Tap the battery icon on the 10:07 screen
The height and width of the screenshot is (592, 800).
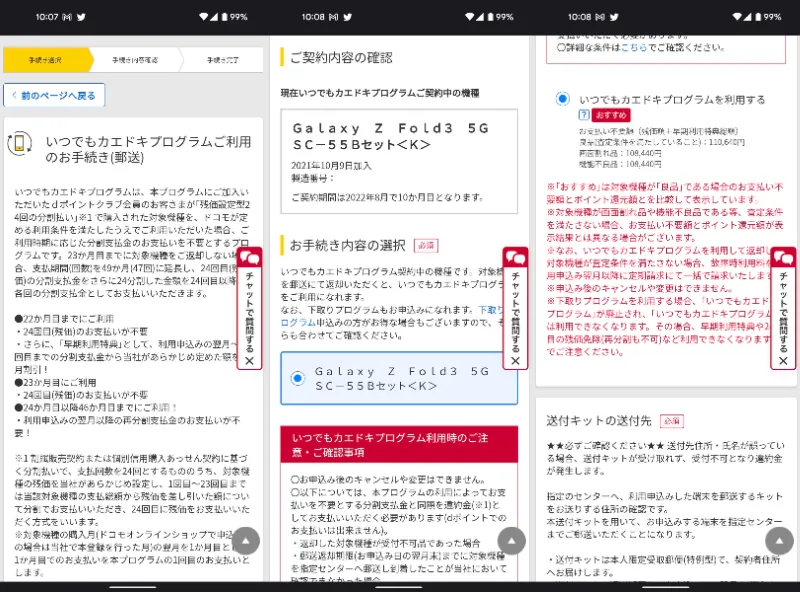224,17
